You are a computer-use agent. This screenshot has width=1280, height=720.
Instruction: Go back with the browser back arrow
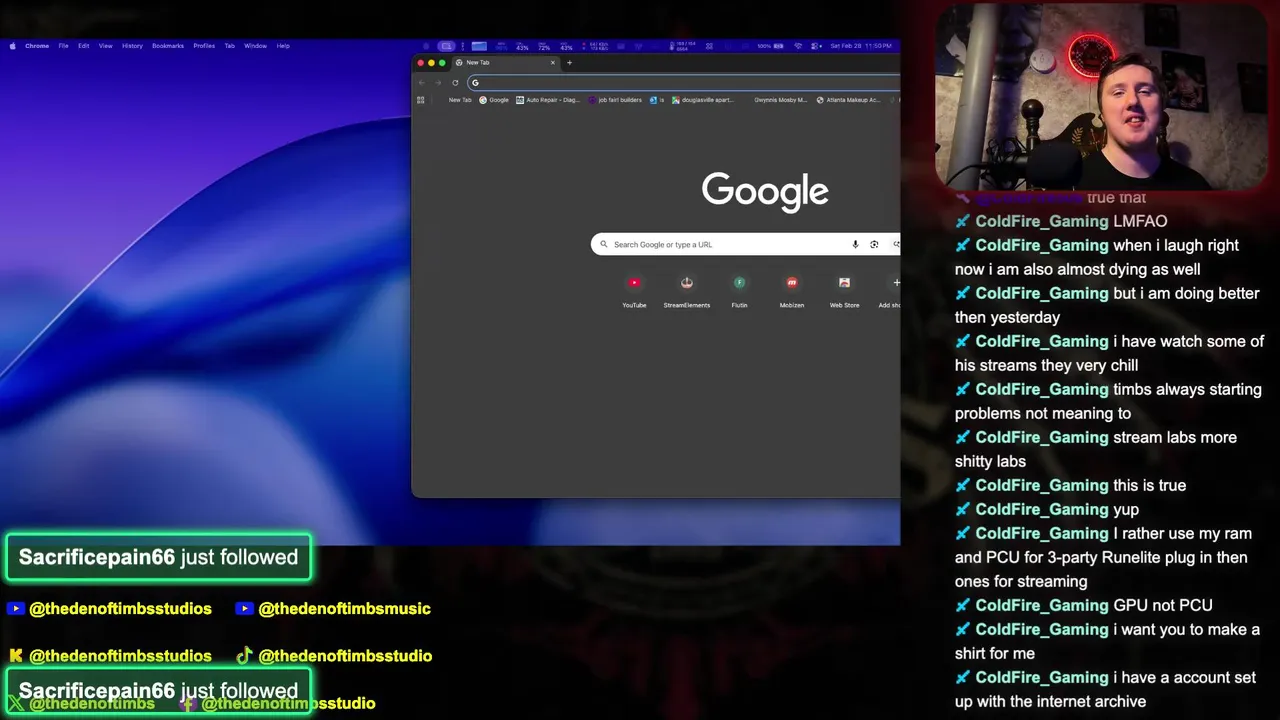coord(421,83)
